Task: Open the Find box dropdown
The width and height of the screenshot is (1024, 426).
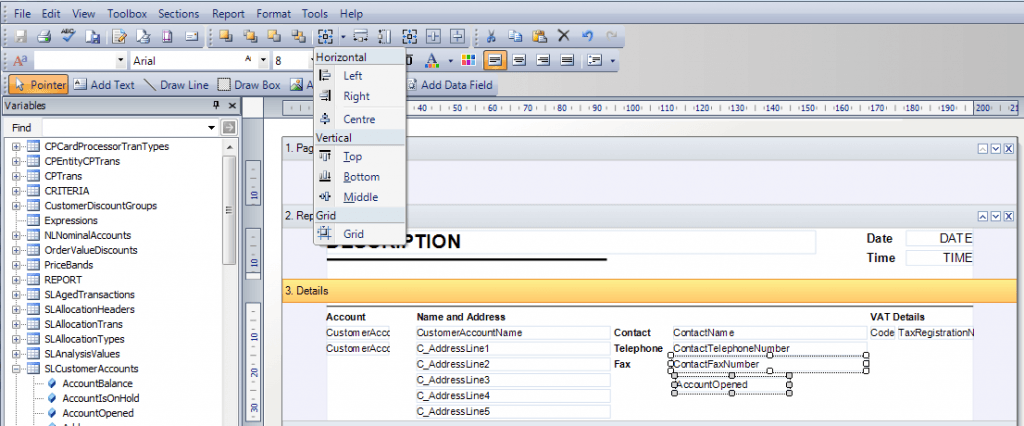Action: [x=211, y=127]
